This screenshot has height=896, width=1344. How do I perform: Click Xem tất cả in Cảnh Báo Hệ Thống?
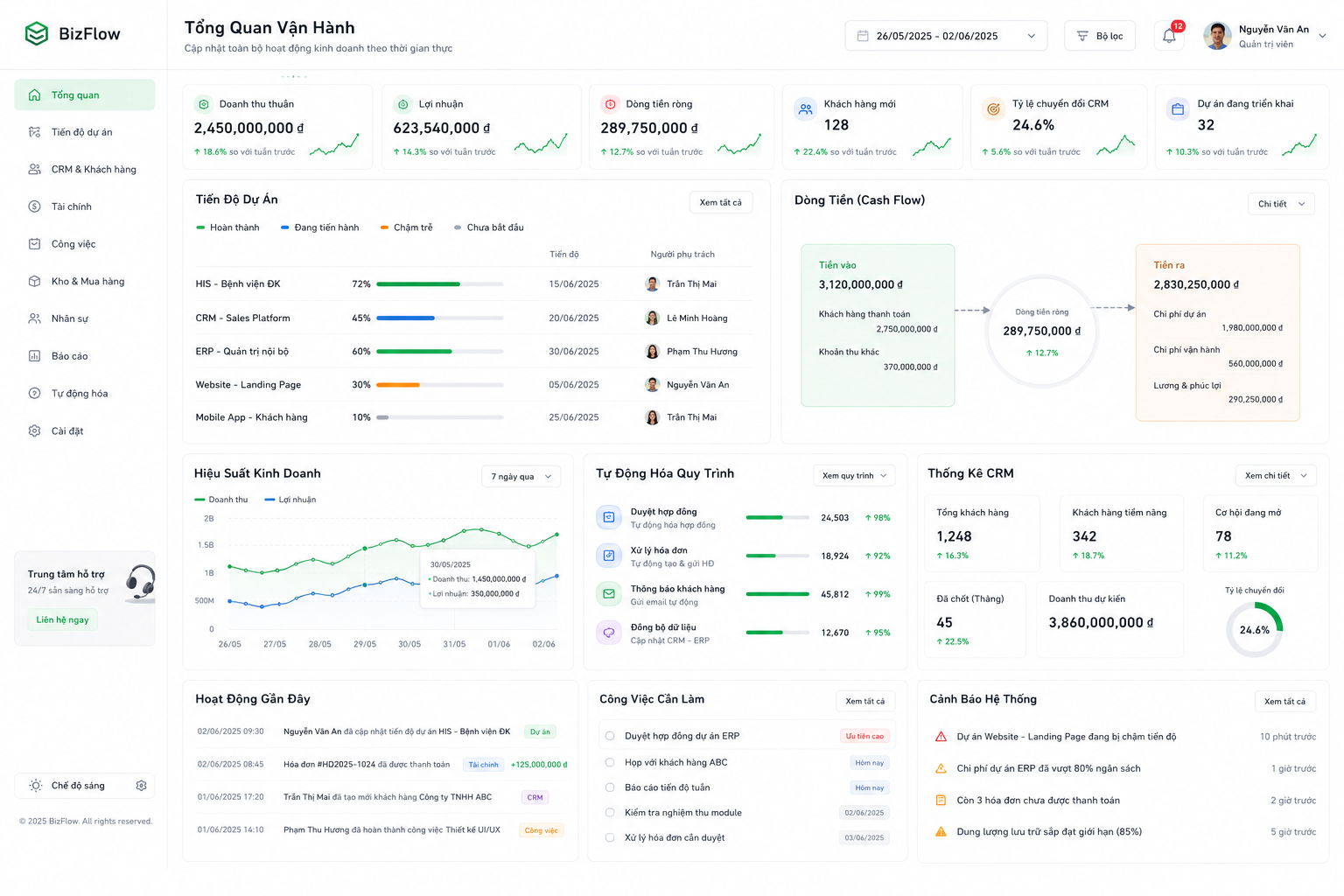(1285, 701)
